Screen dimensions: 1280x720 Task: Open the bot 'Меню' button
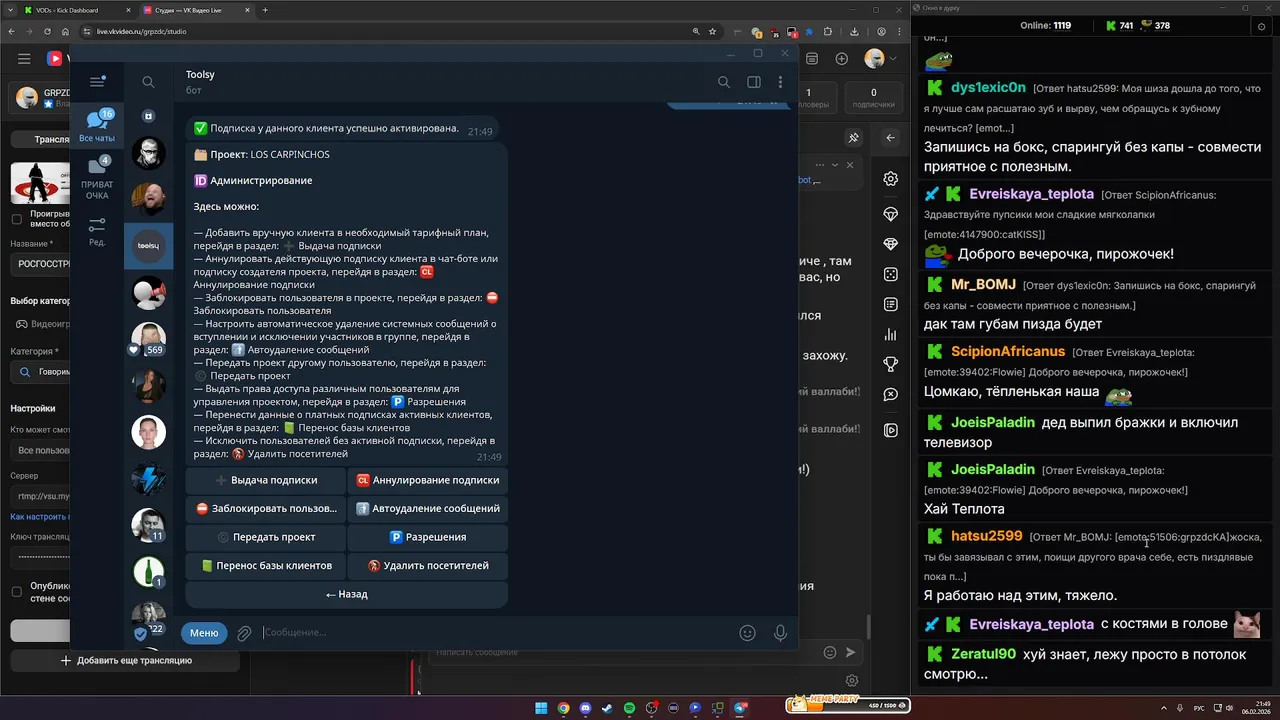(204, 633)
